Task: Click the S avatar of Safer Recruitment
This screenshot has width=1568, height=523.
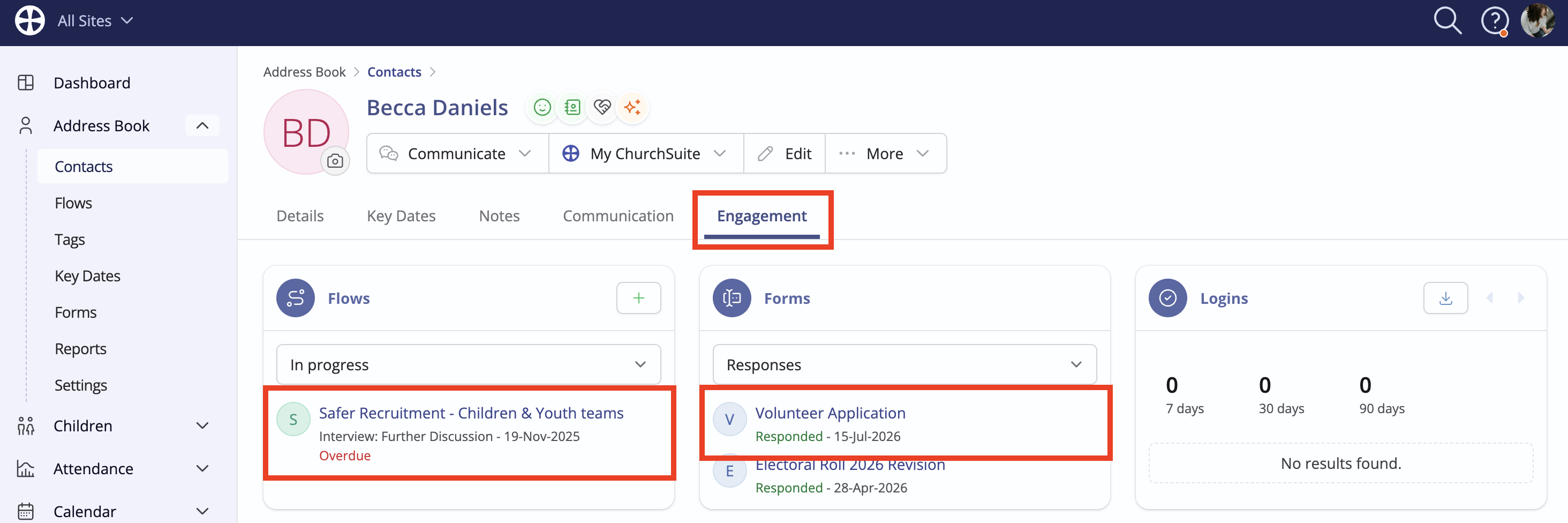Action: 293,419
